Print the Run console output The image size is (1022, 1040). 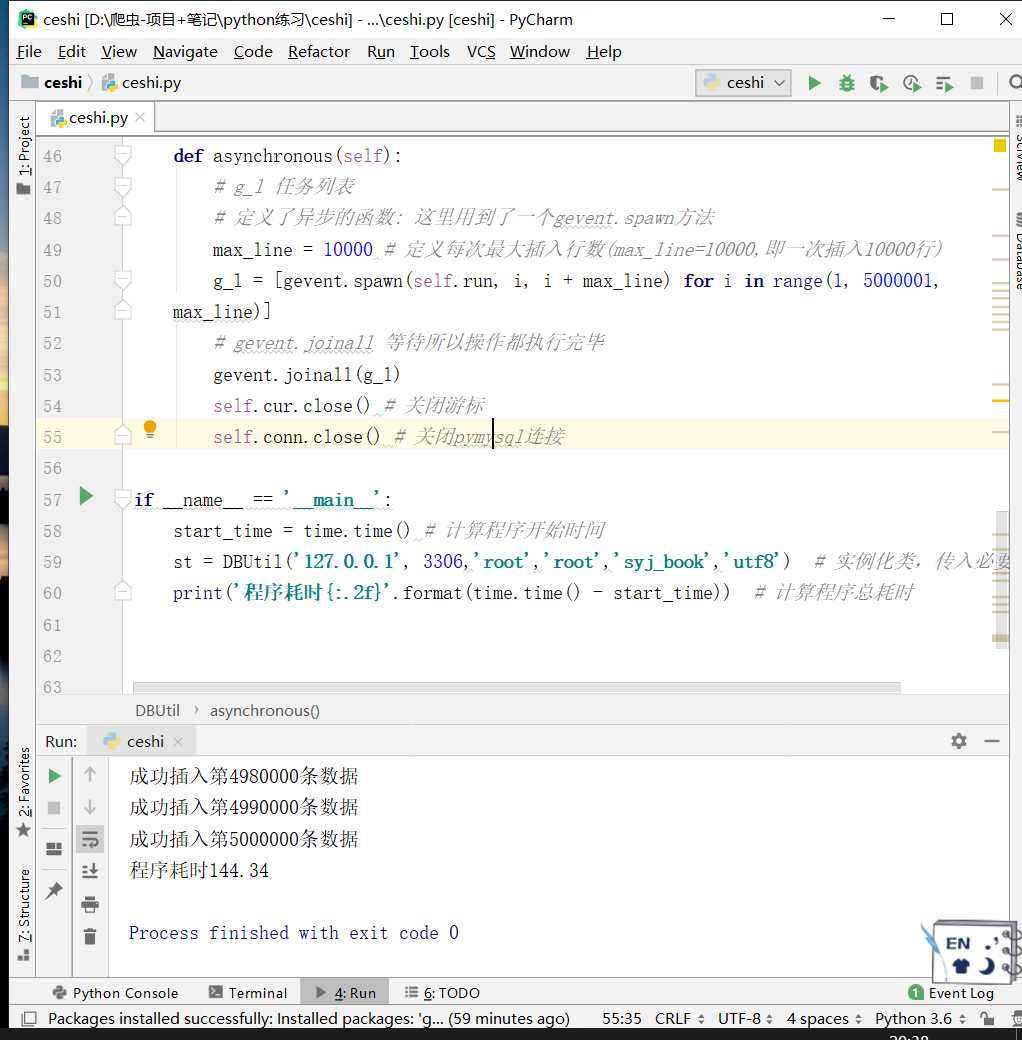click(90, 904)
